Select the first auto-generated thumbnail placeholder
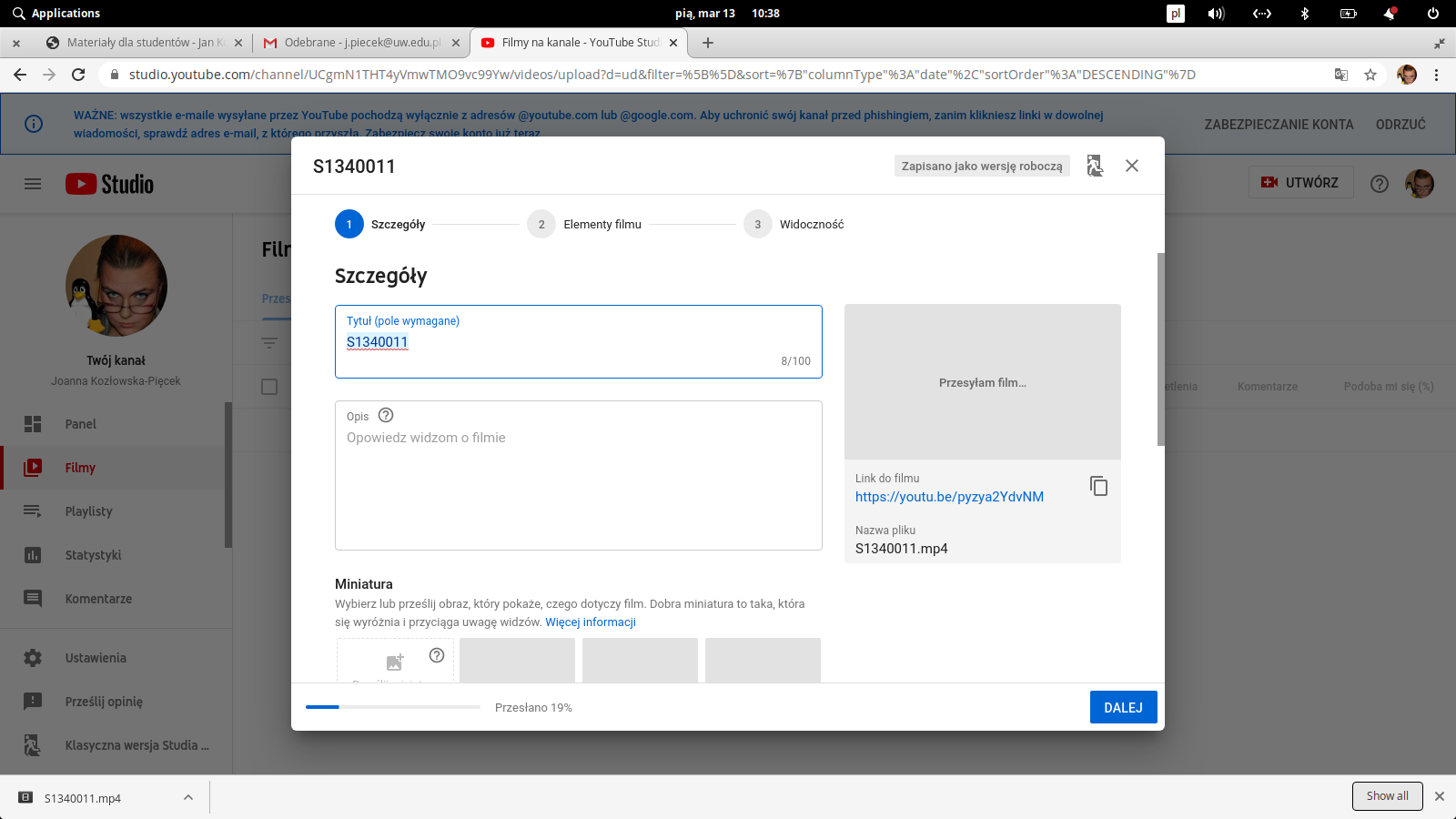The width and height of the screenshot is (1456, 819). (x=517, y=660)
